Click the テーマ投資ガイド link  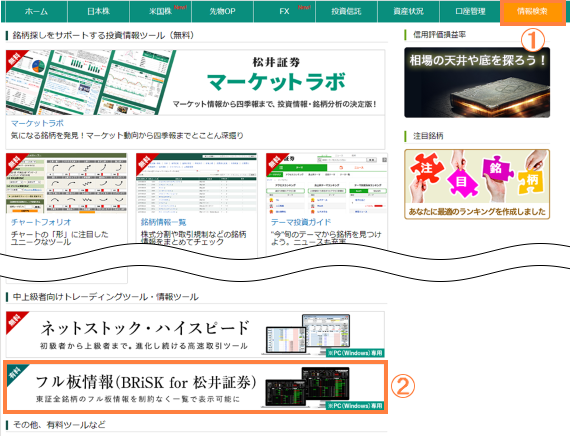point(301,222)
